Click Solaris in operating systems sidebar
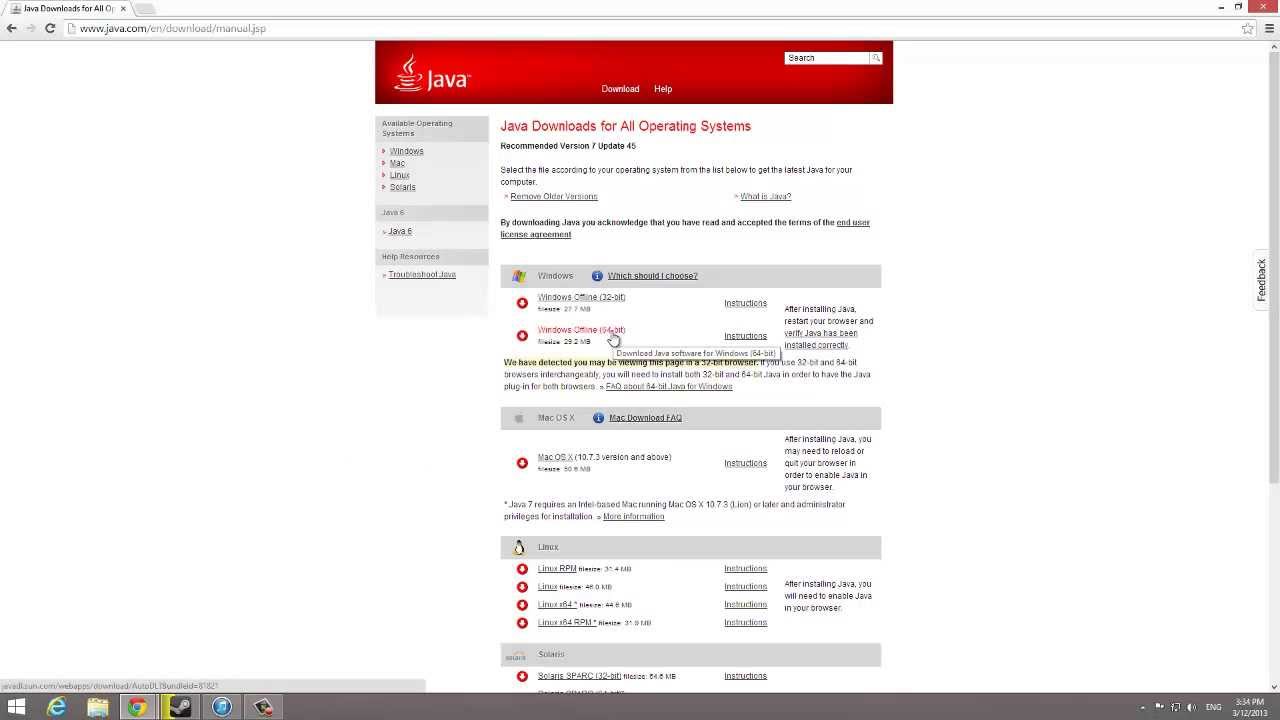Image resolution: width=1280 pixels, height=720 pixels. (403, 187)
